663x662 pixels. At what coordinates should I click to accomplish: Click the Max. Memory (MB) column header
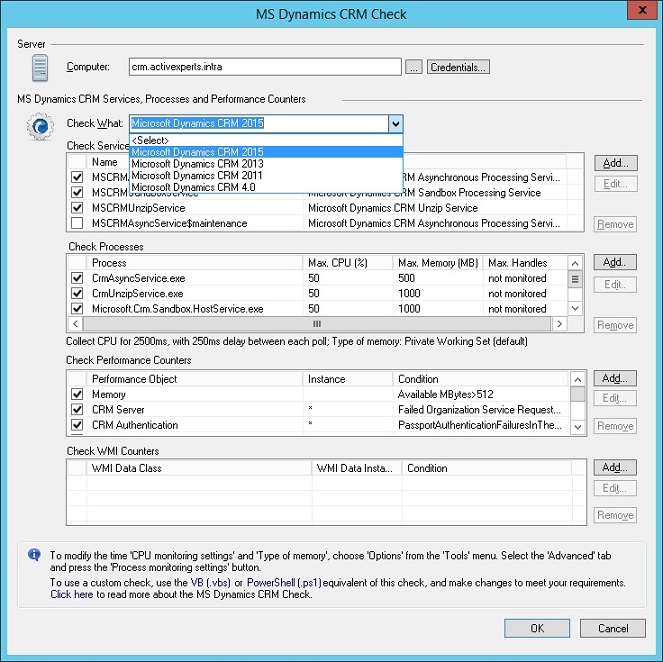[x=438, y=263]
